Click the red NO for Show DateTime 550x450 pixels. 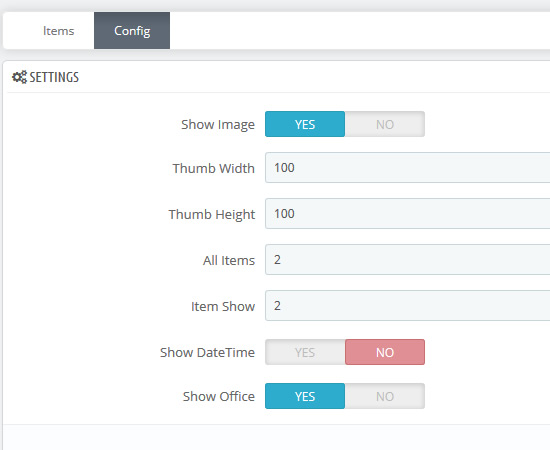(385, 352)
